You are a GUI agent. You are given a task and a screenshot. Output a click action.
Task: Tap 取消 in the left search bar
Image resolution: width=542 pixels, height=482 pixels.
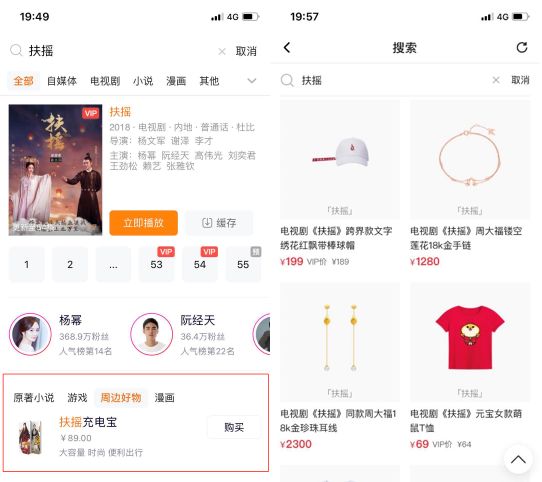246,52
